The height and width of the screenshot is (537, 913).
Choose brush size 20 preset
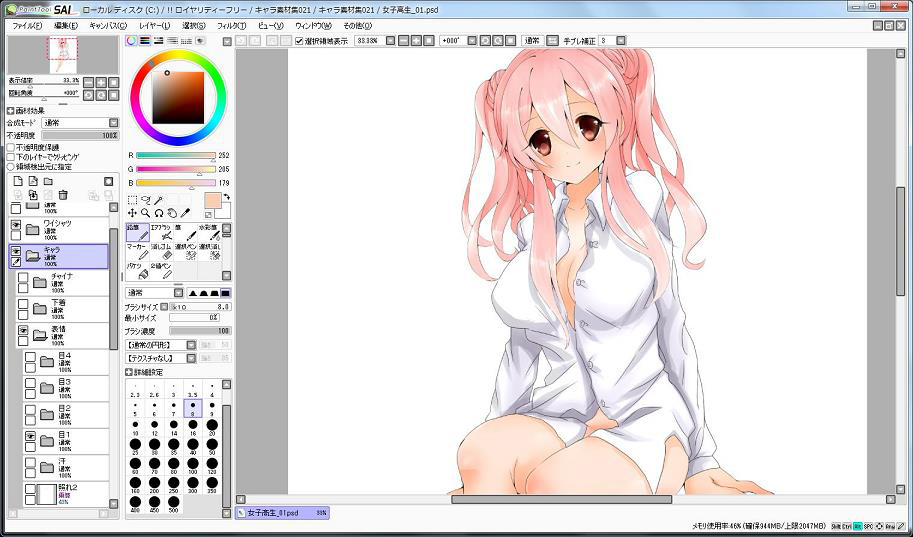[212, 425]
